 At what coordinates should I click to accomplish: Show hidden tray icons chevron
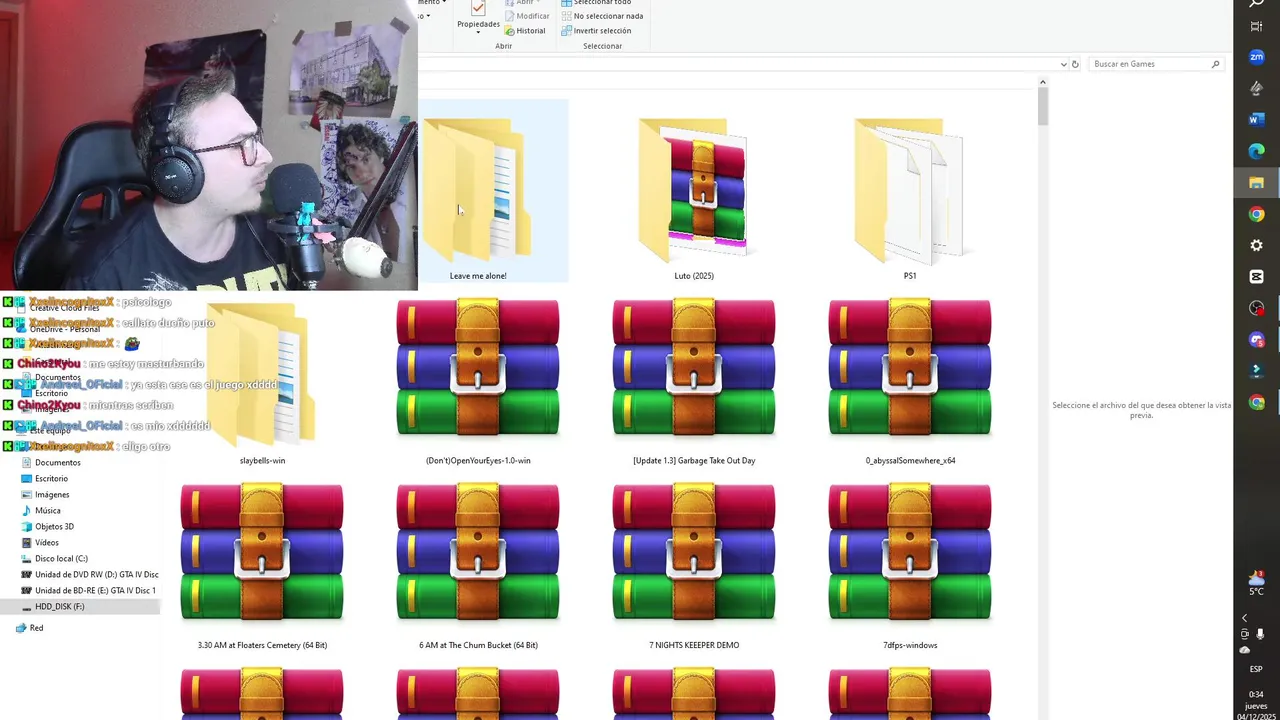click(x=1245, y=618)
